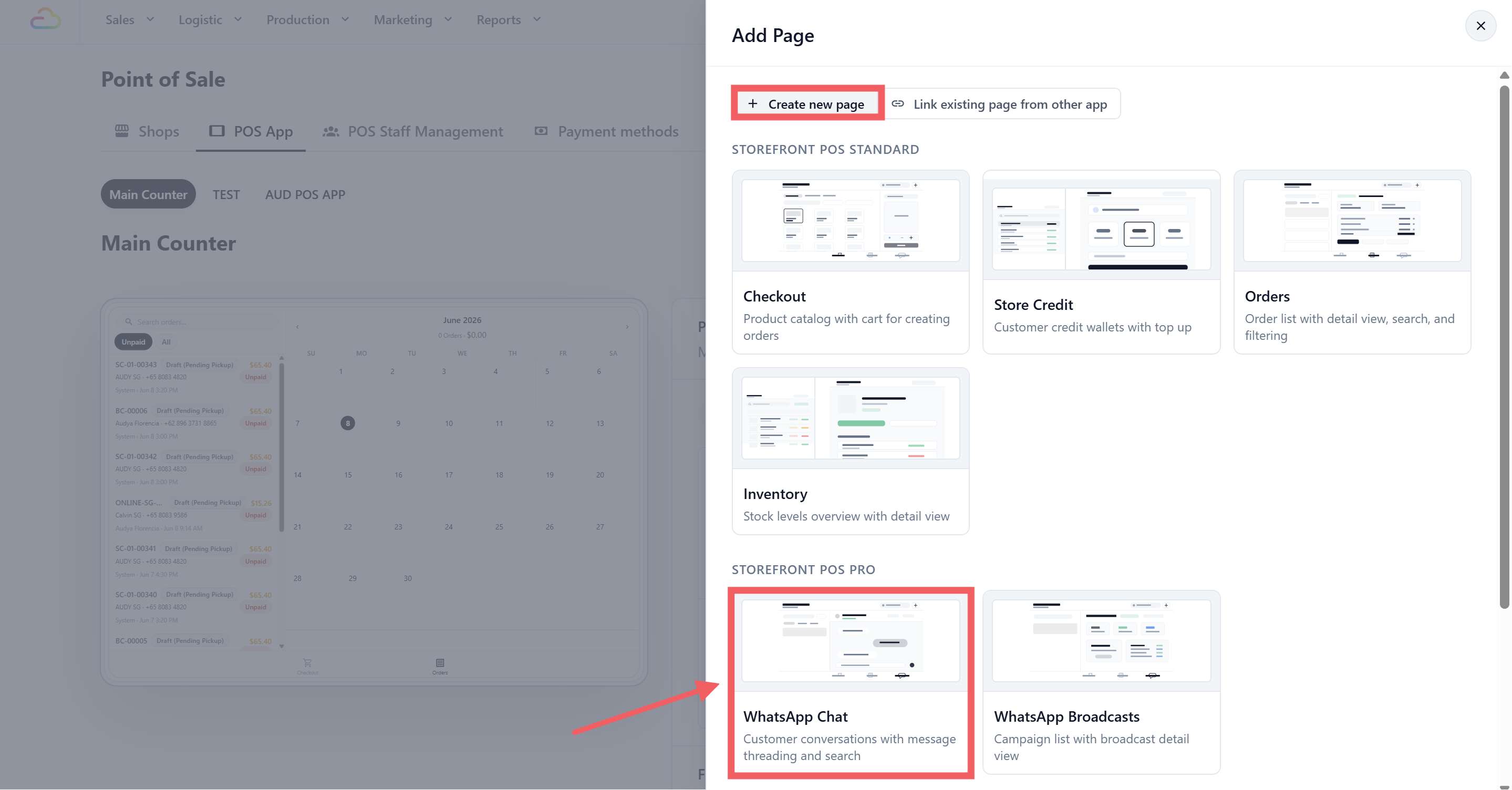The width and height of the screenshot is (1512, 790).
Task: Go to next month in calendar
Action: tap(627, 327)
